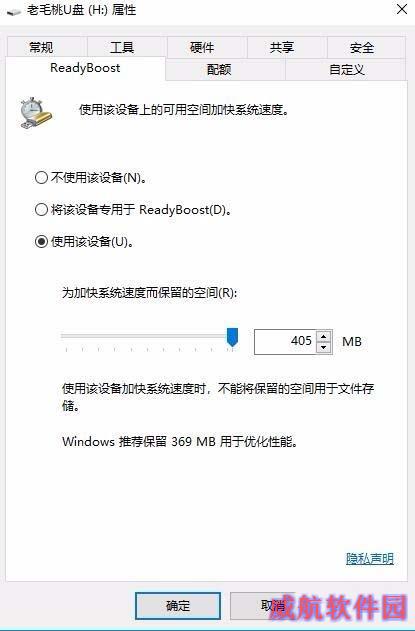Click the reserved space slider handle
This screenshot has height=631, width=415.
pos(232,337)
